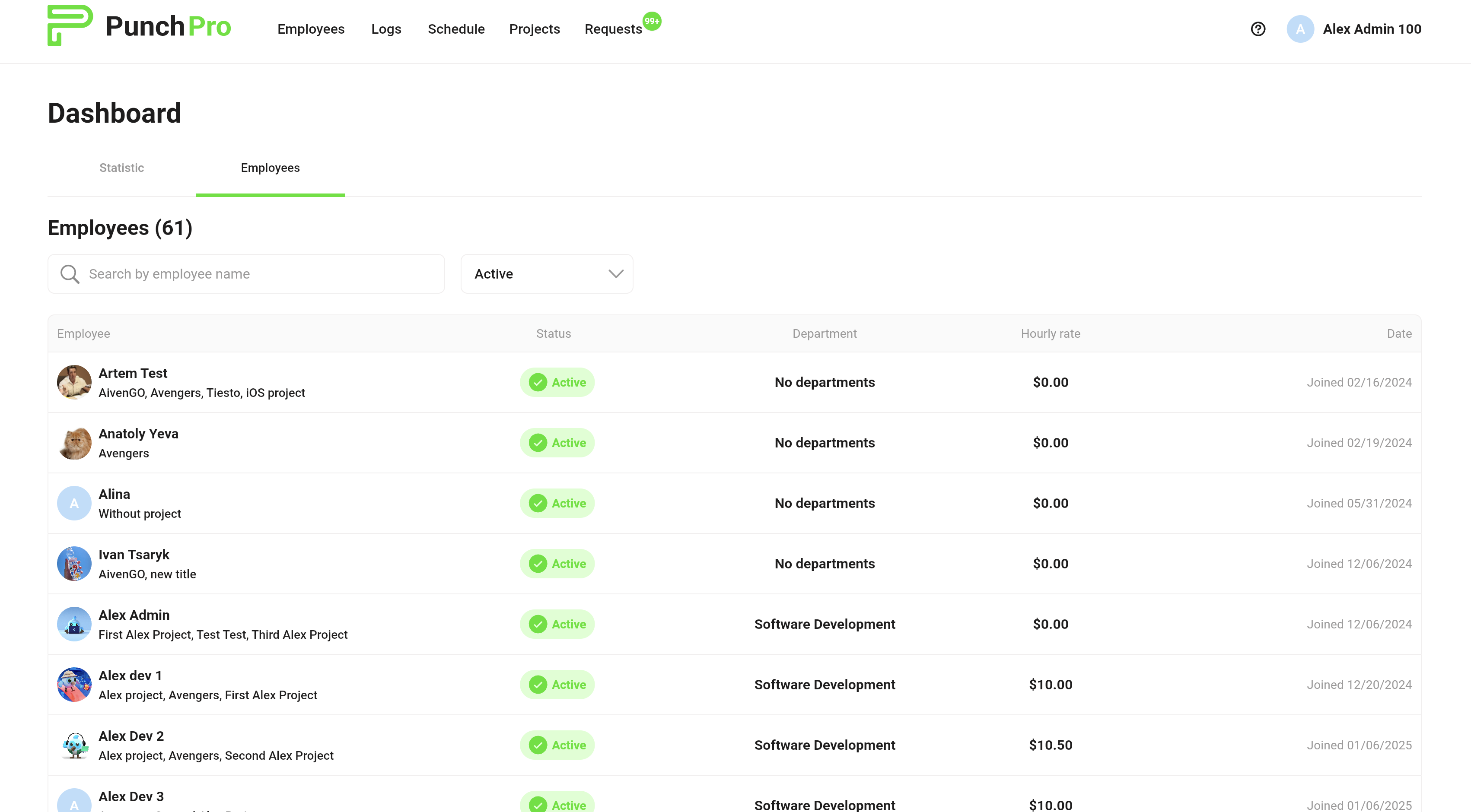Click Active status badge for Artem Test
Screen dimensions: 1471x812
tap(557, 382)
